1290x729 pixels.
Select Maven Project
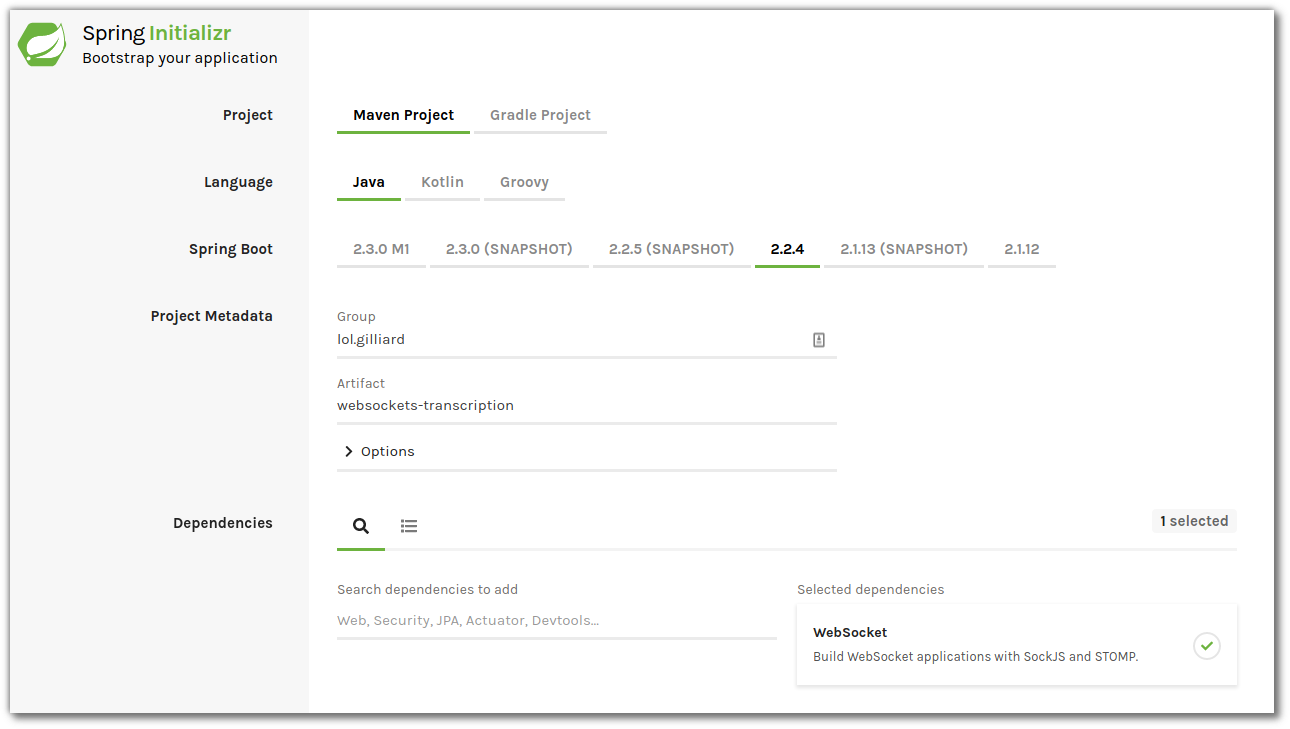click(404, 115)
